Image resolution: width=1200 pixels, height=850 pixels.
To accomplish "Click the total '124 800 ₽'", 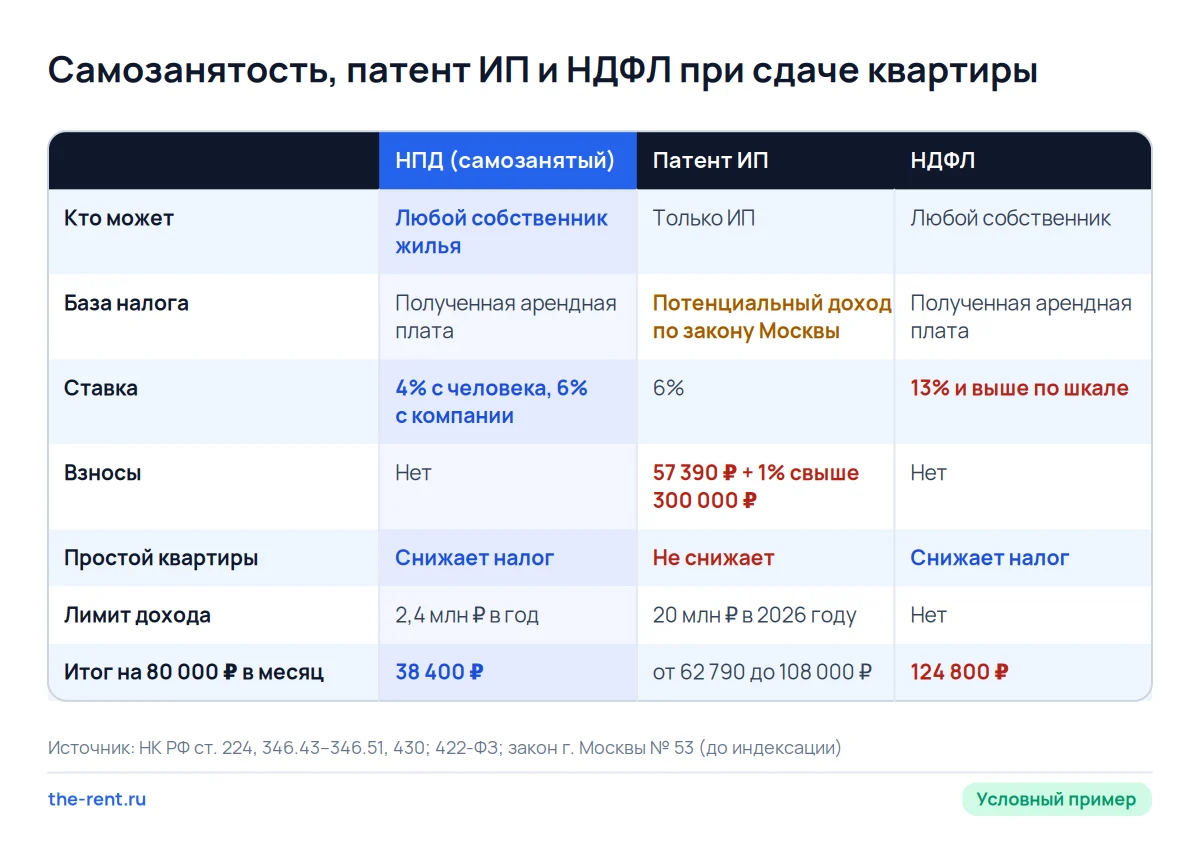I will click(959, 672).
